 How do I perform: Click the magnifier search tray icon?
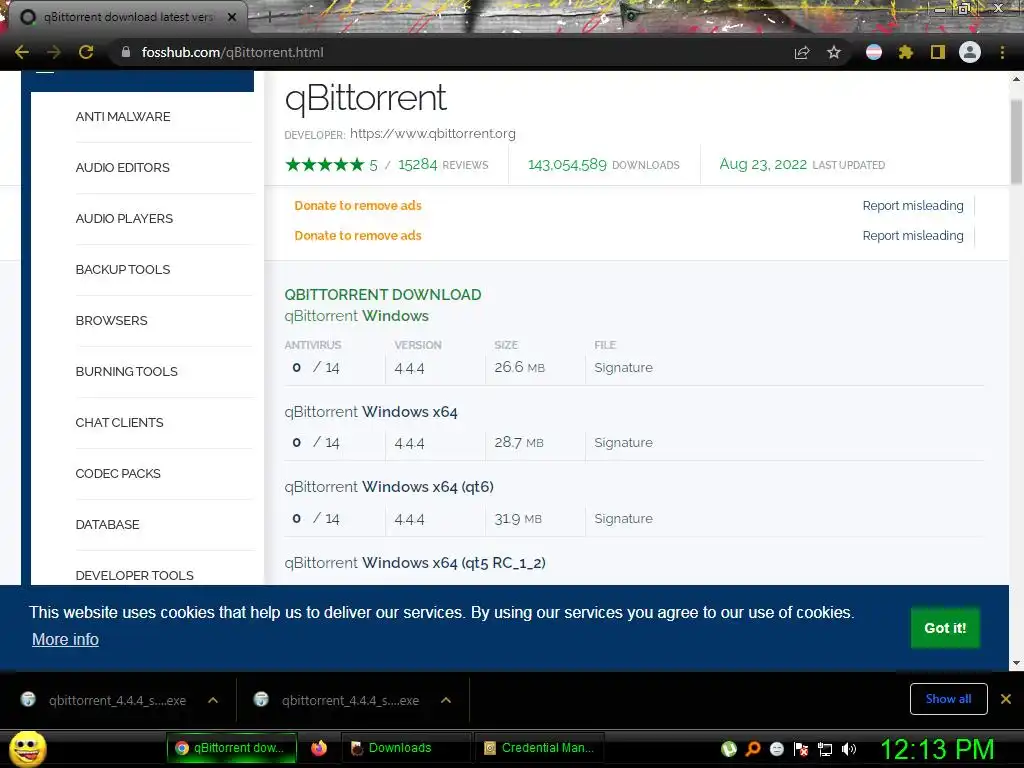pyautogui.click(x=752, y=749)
